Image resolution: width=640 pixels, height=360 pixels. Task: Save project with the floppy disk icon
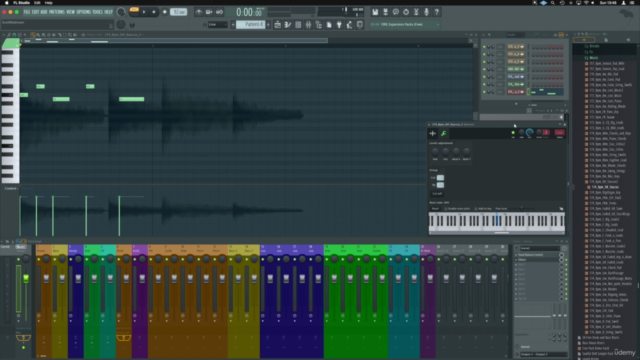375,12
